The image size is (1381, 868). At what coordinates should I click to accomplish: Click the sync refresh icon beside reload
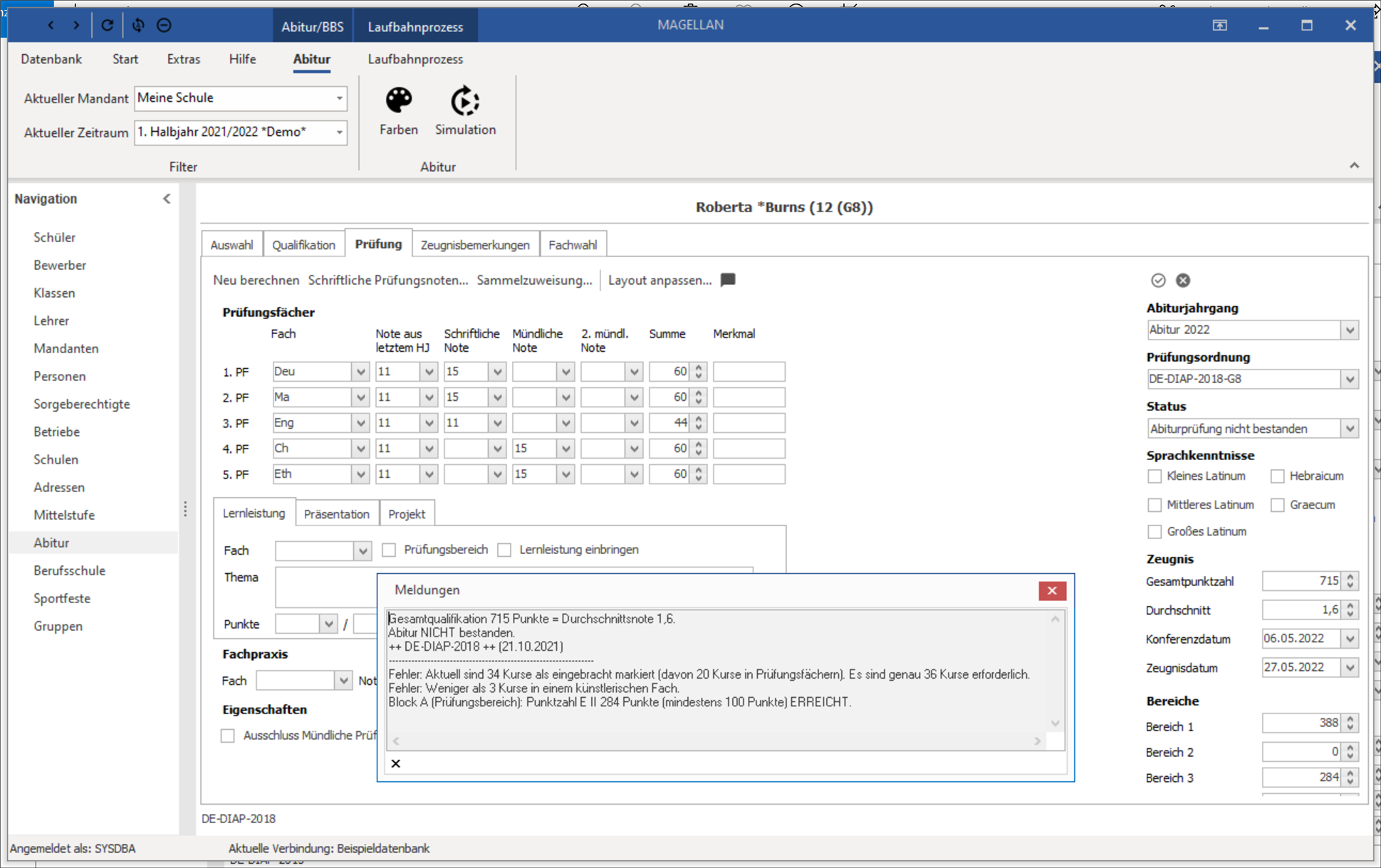[x=138, y=26]
